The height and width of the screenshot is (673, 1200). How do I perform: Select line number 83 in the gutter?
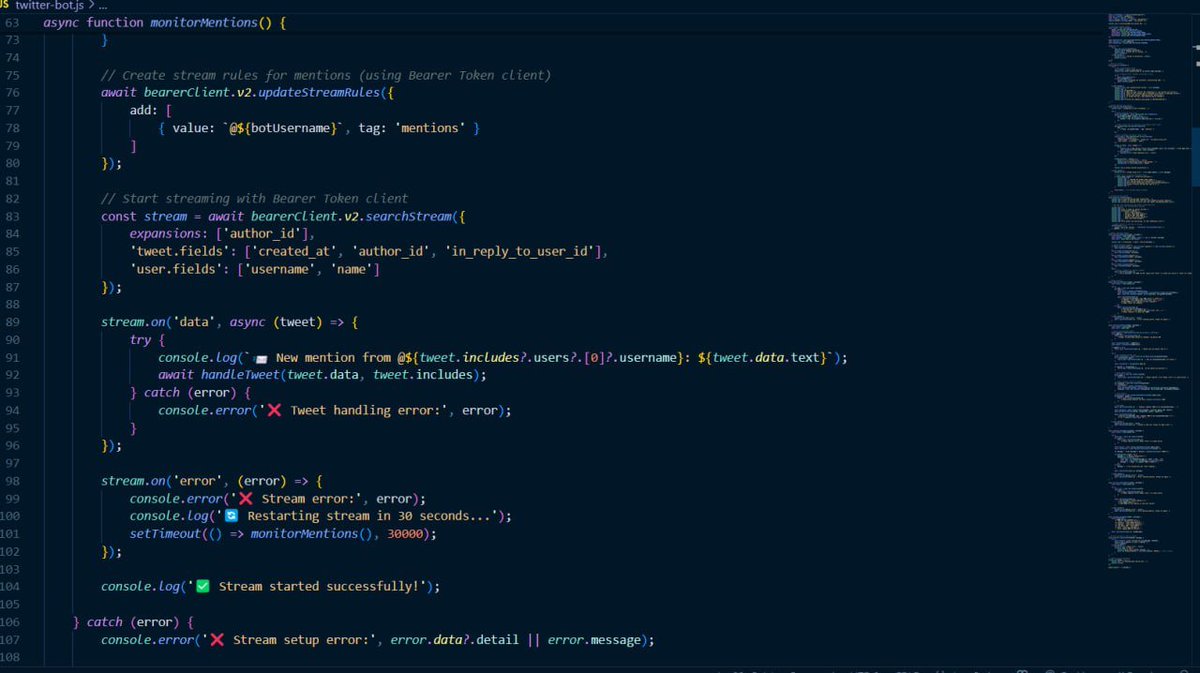click(x=12, y=216)
